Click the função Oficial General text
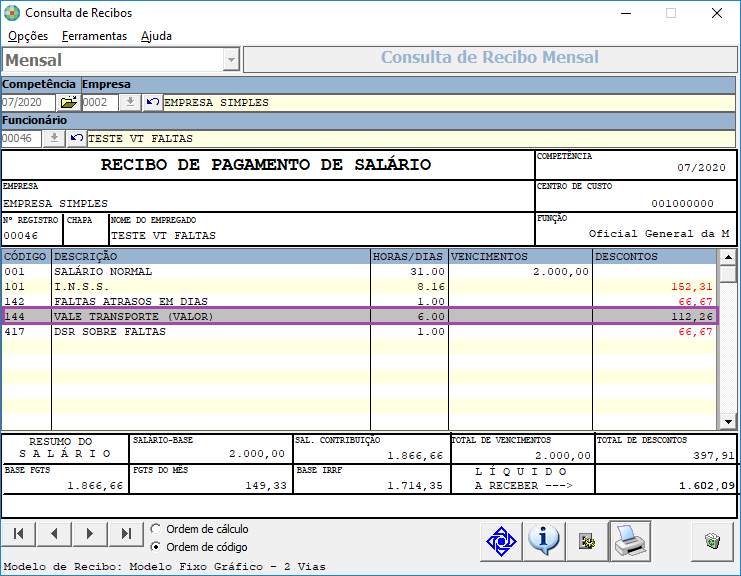 (x=659, y=234)
